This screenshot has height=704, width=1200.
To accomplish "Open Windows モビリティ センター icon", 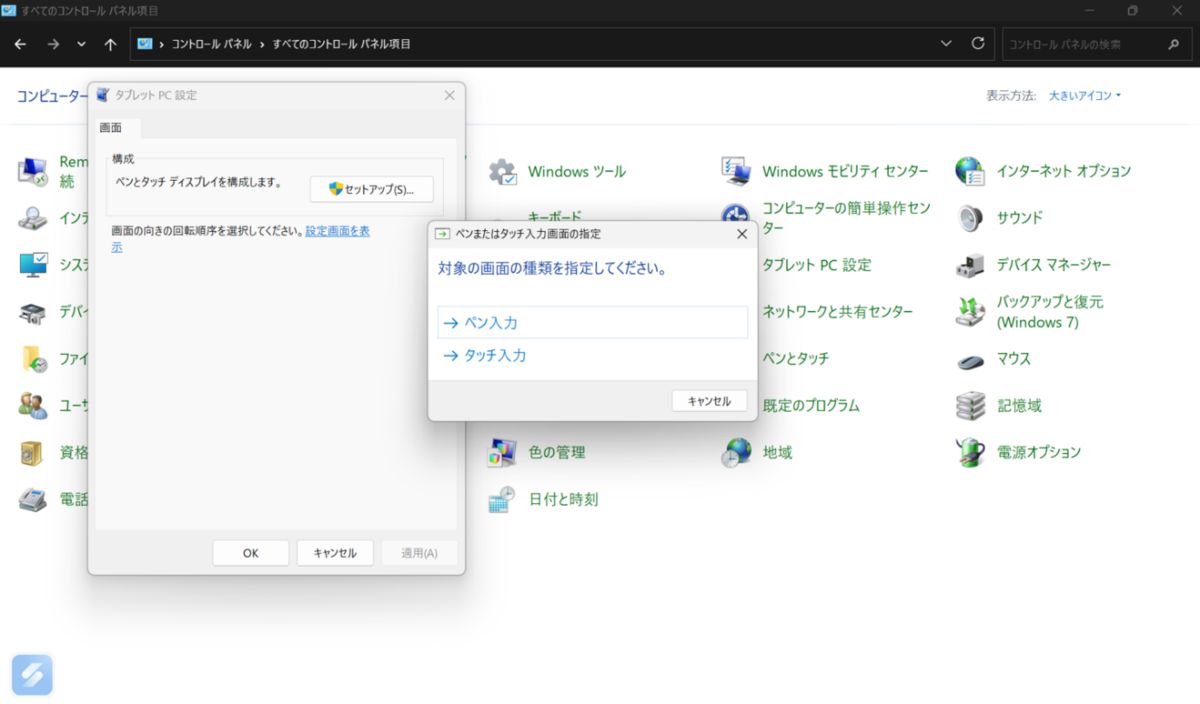I will pos(736,172).
